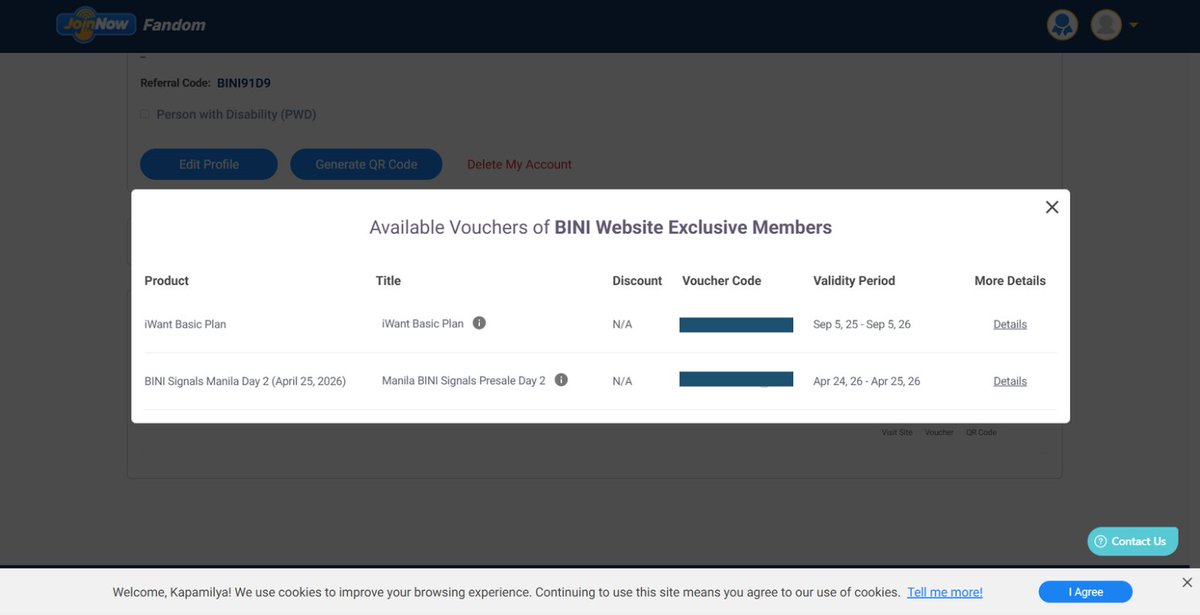
Task: Click the Visit Site label behind dialog
Action: (897, 433)
